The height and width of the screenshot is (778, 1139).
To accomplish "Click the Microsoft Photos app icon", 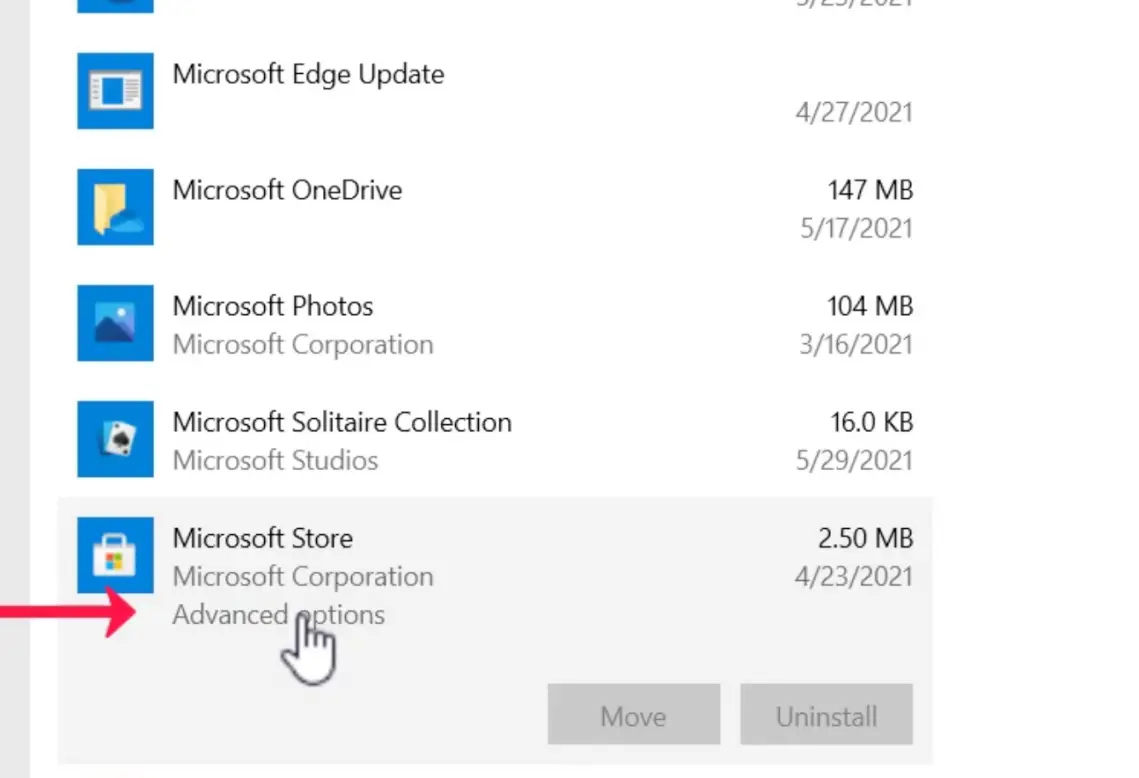I will click(115, 323).
